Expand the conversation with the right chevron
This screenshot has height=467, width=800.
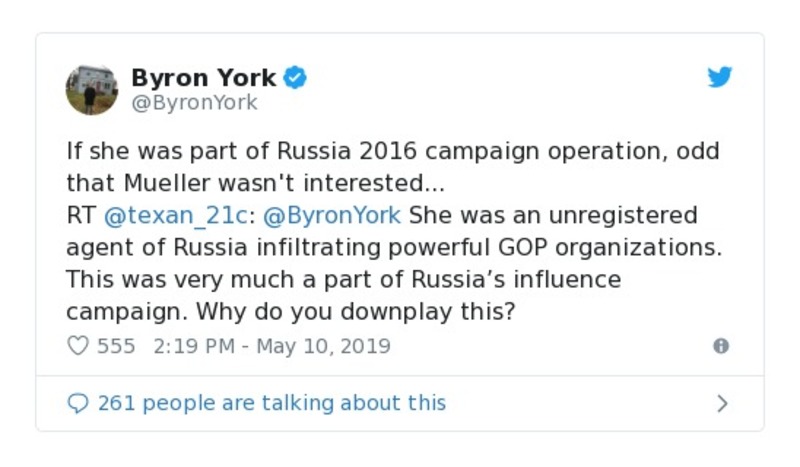click(722, 403)
